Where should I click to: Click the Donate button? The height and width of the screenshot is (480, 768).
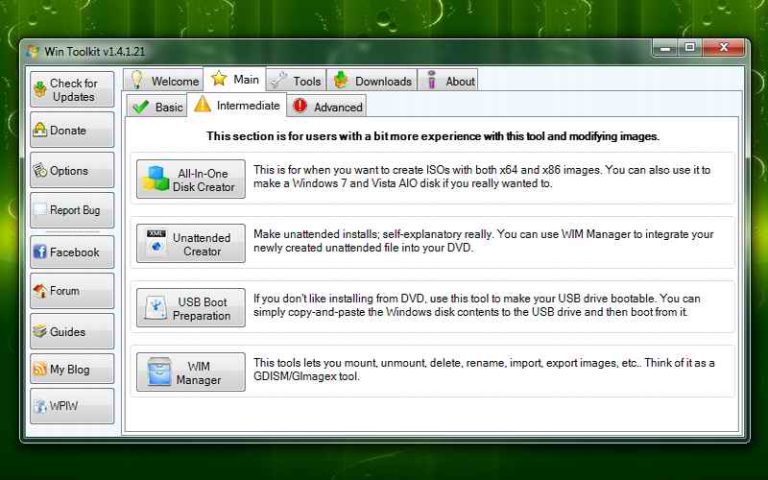click(x=72, y=130)
